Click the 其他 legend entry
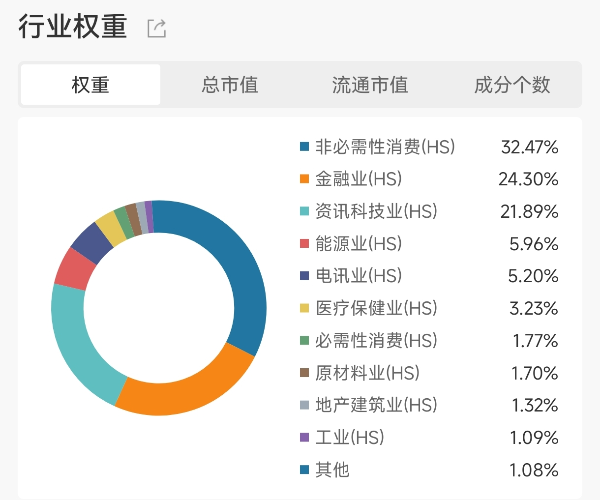 point(332,469)
